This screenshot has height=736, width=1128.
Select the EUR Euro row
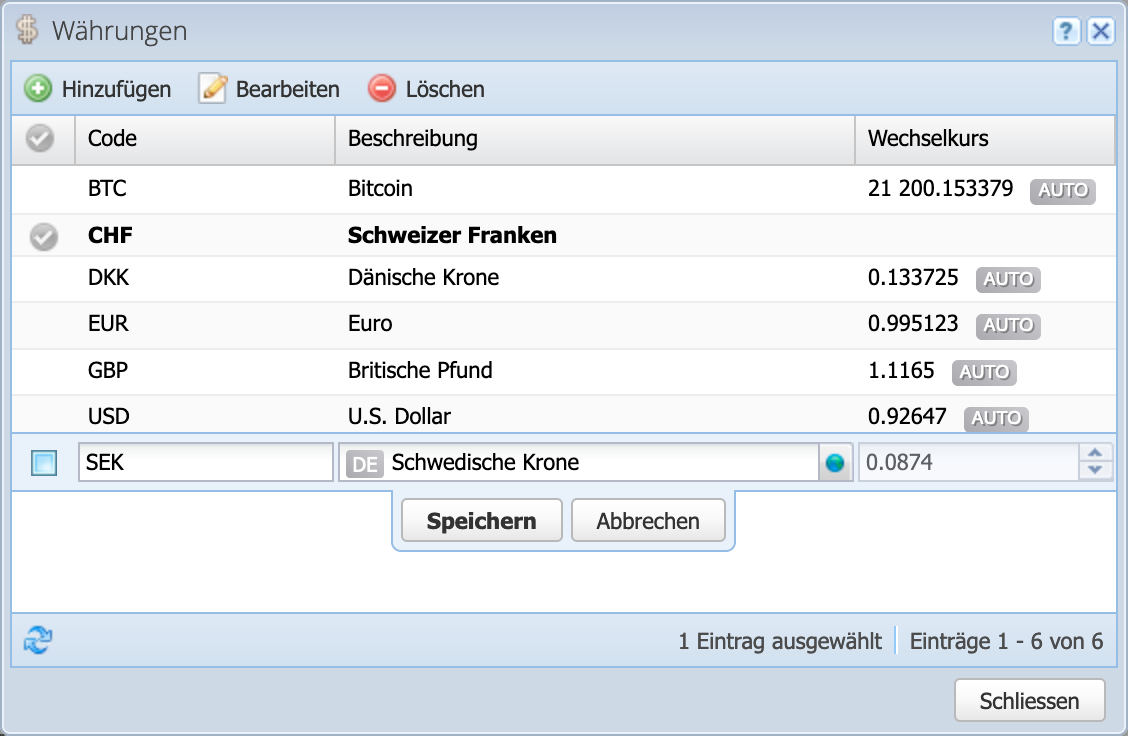450,324
